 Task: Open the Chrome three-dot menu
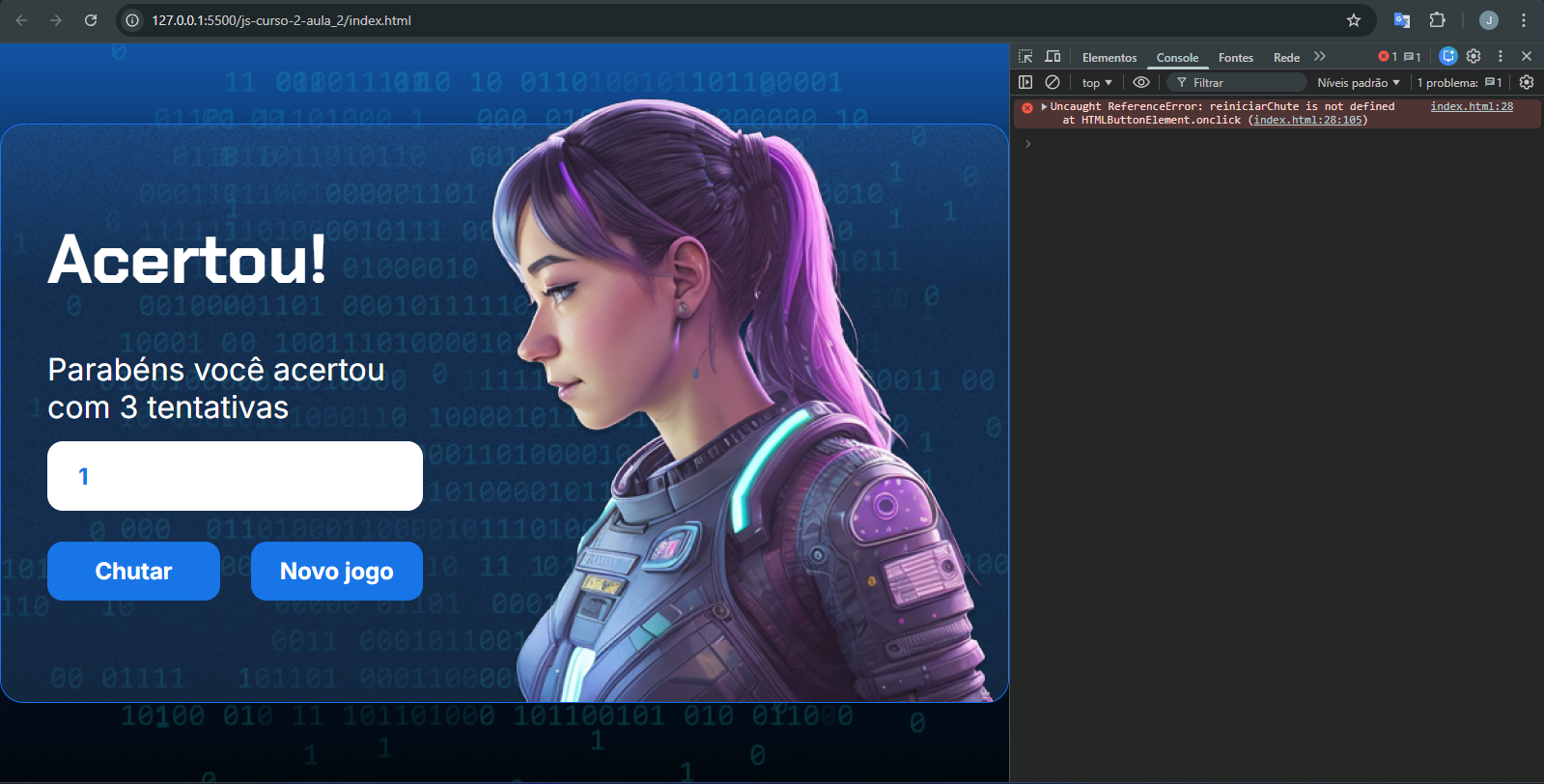(1524, 20)
